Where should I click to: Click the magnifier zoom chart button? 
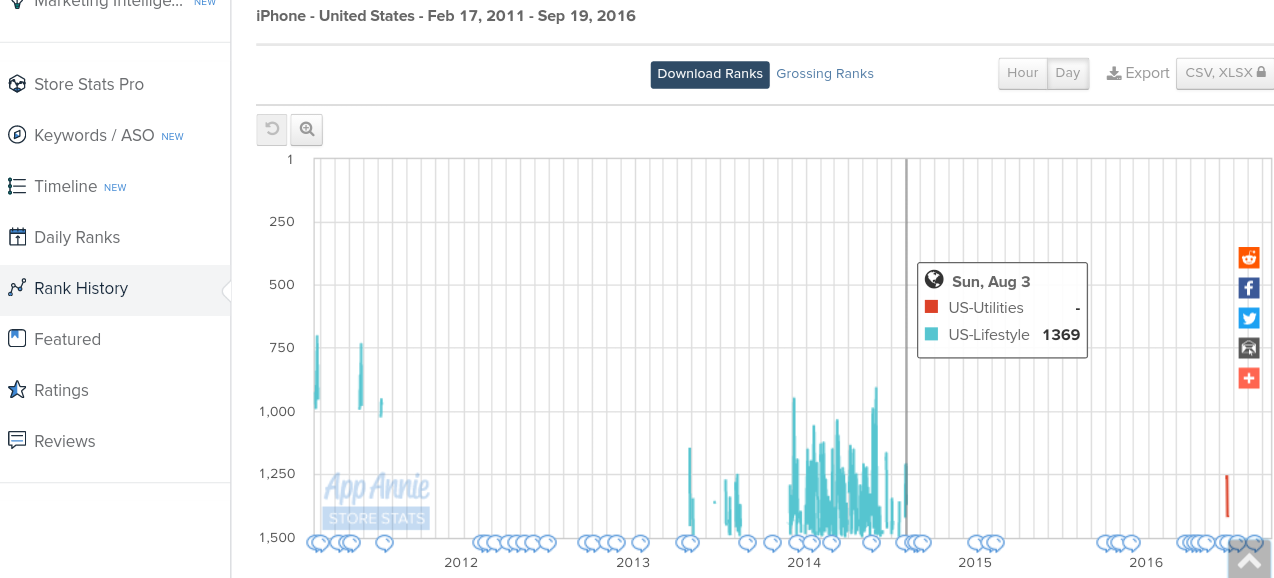pyautogui.click(x=307, y=130)
